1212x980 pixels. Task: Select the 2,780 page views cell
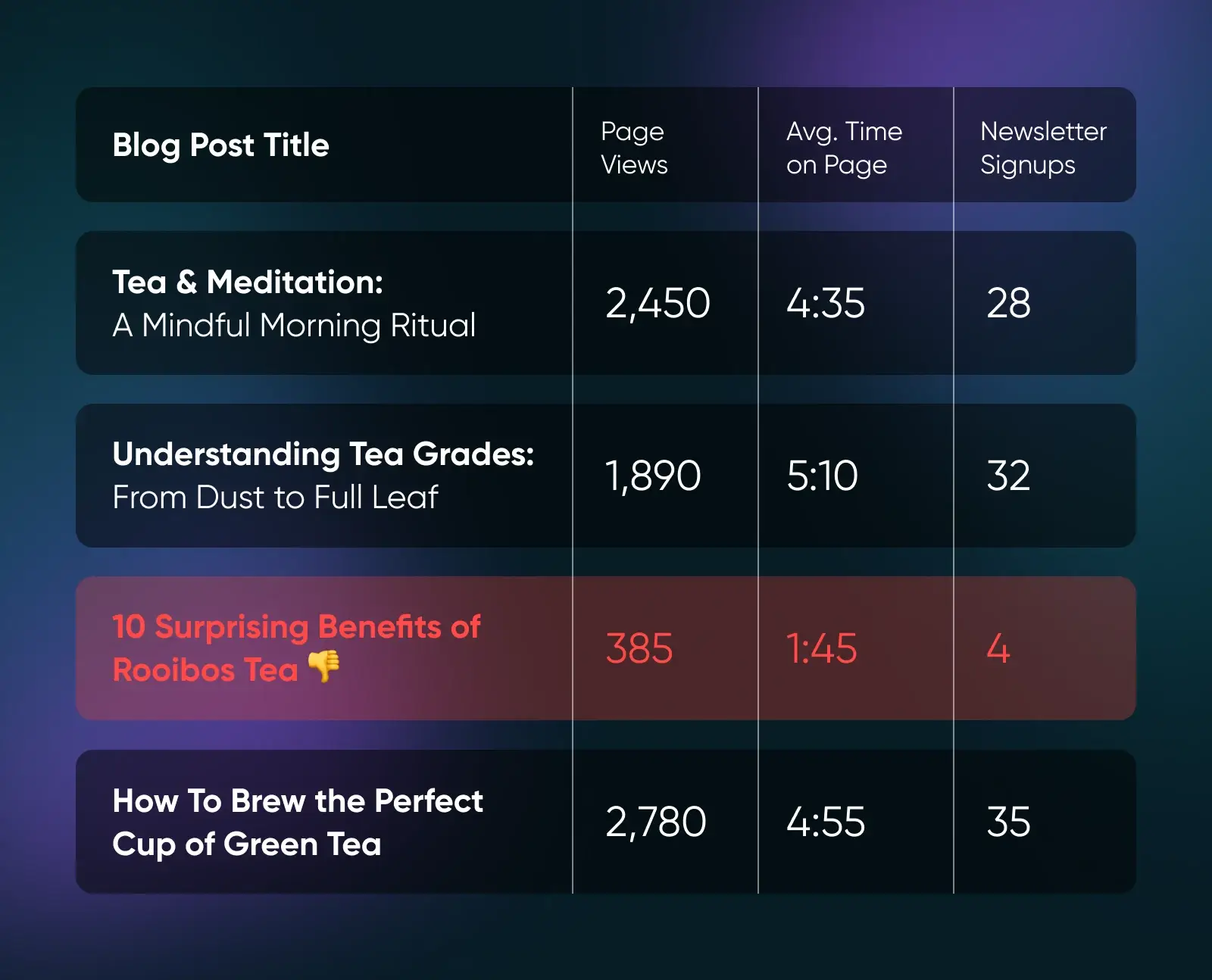[x=656, y=822]
